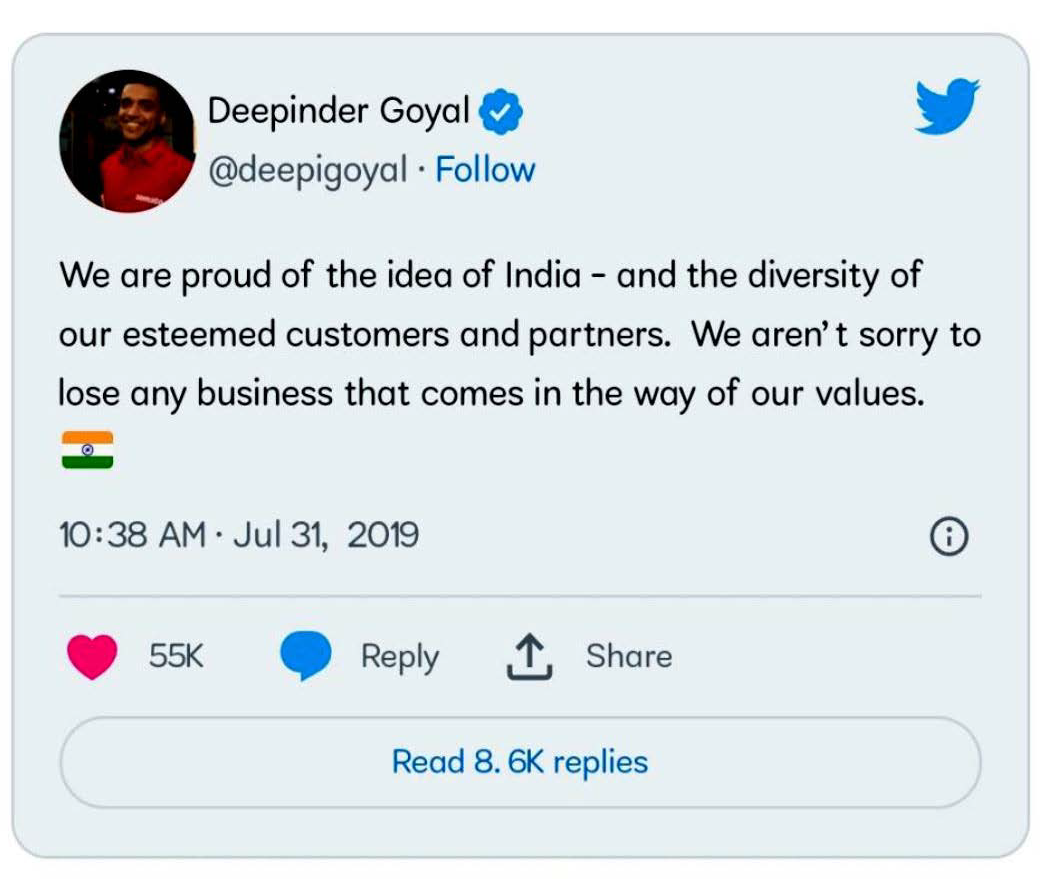This screenshot has height=879, width=1040.
Task: Click the 10:38 AM time text
Action: tap(133, 535)
